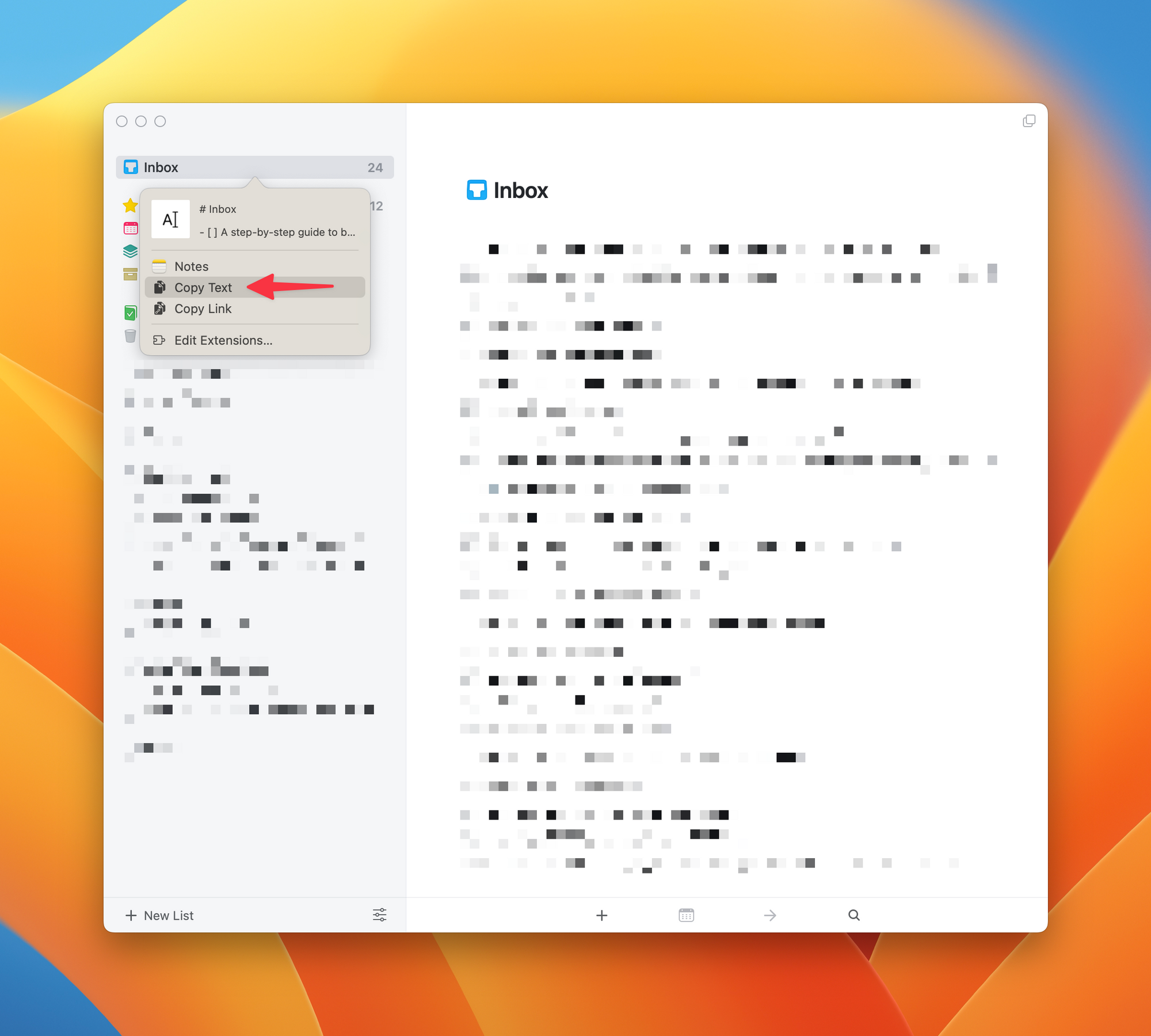Choose Copy Text from share popup
This screenshot has width=1151, height=1036.
tap(203, 288)
